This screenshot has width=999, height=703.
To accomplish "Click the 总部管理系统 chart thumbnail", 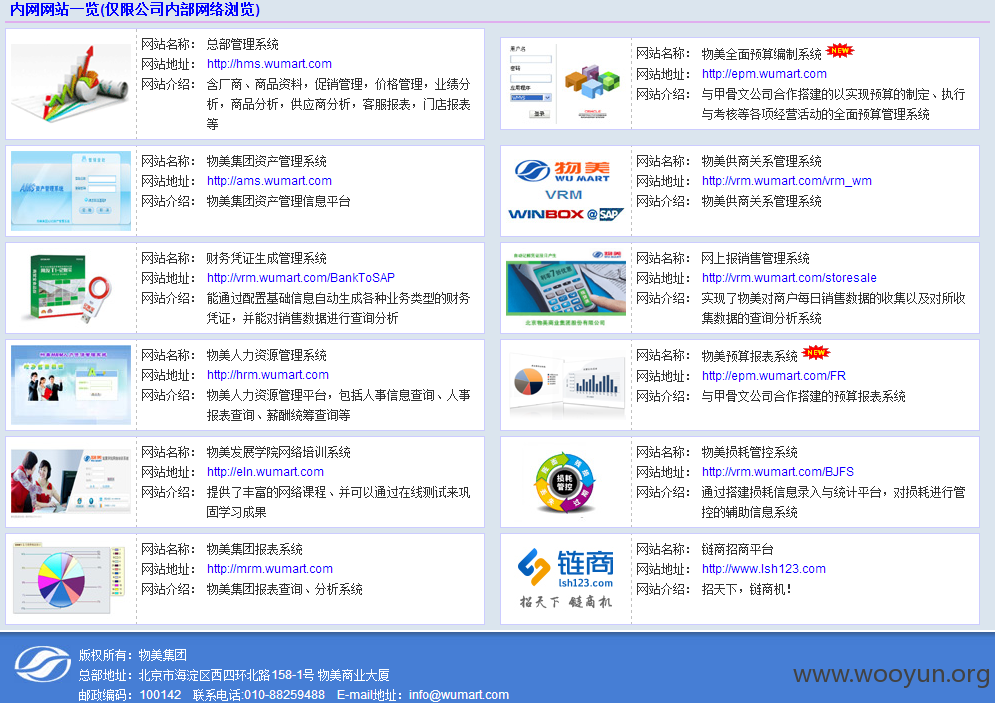I will tap(71, 83).
